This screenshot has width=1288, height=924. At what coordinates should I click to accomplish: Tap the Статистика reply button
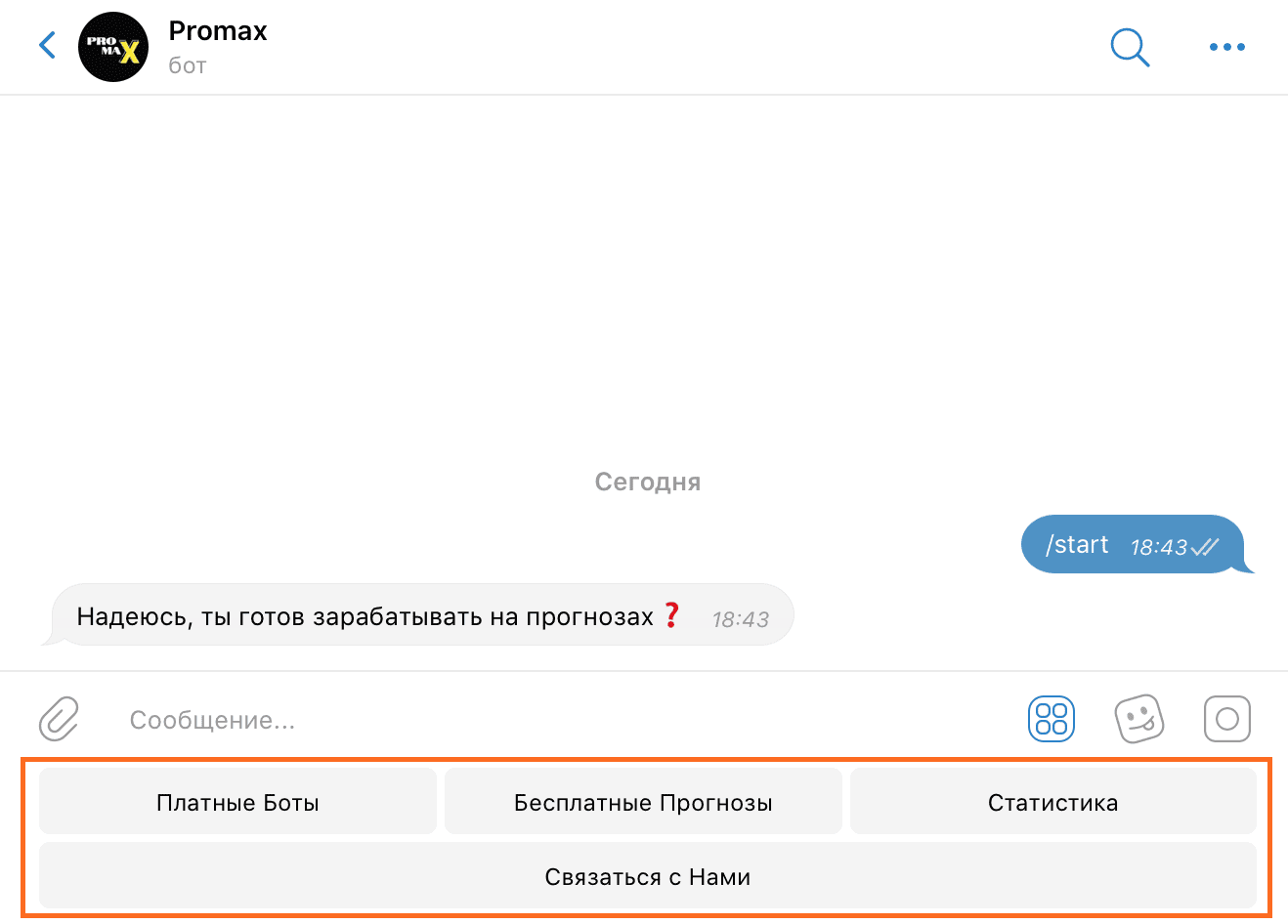(1053, 801)
